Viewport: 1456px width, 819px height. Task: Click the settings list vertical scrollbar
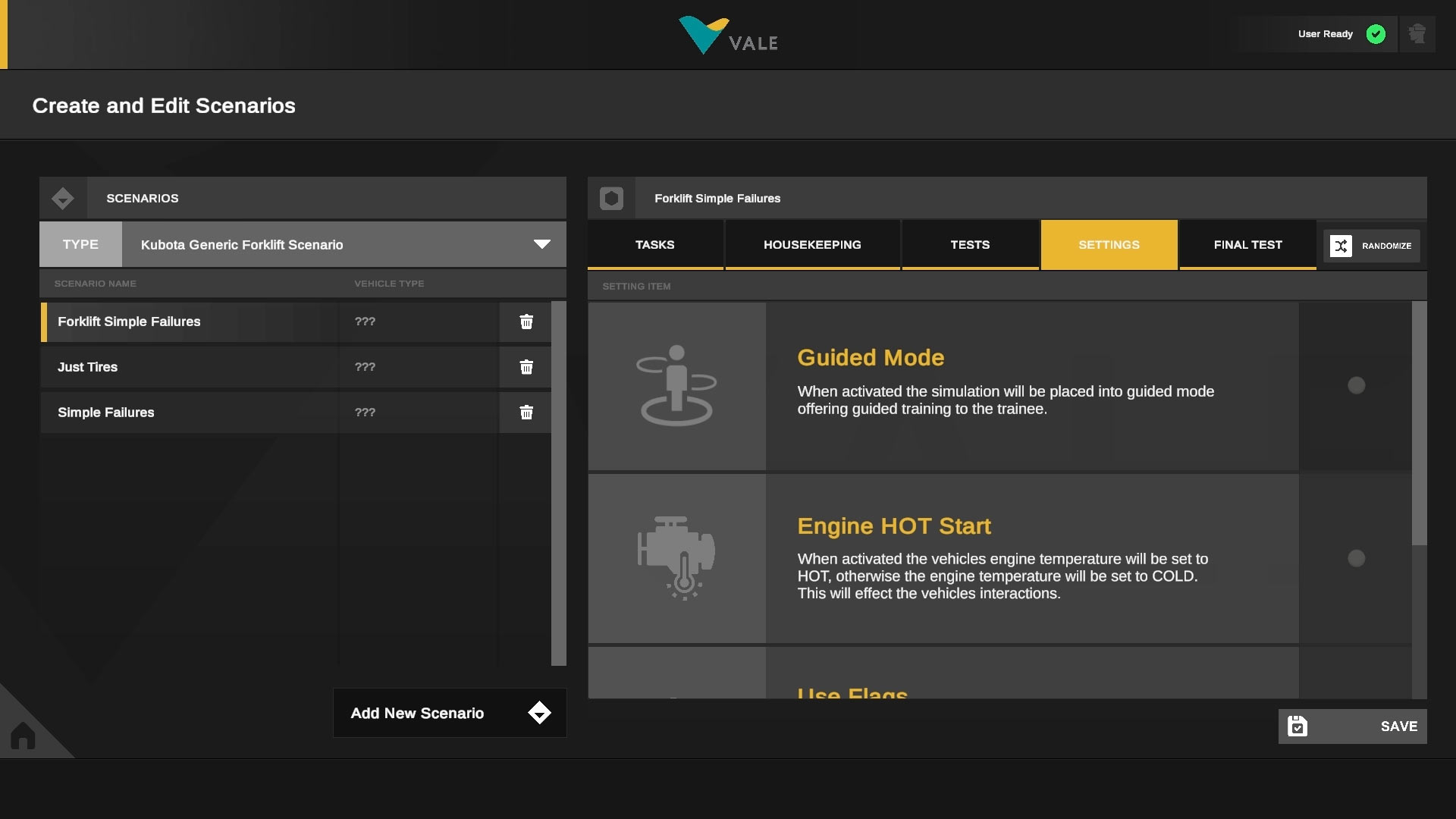point(1419,423)
